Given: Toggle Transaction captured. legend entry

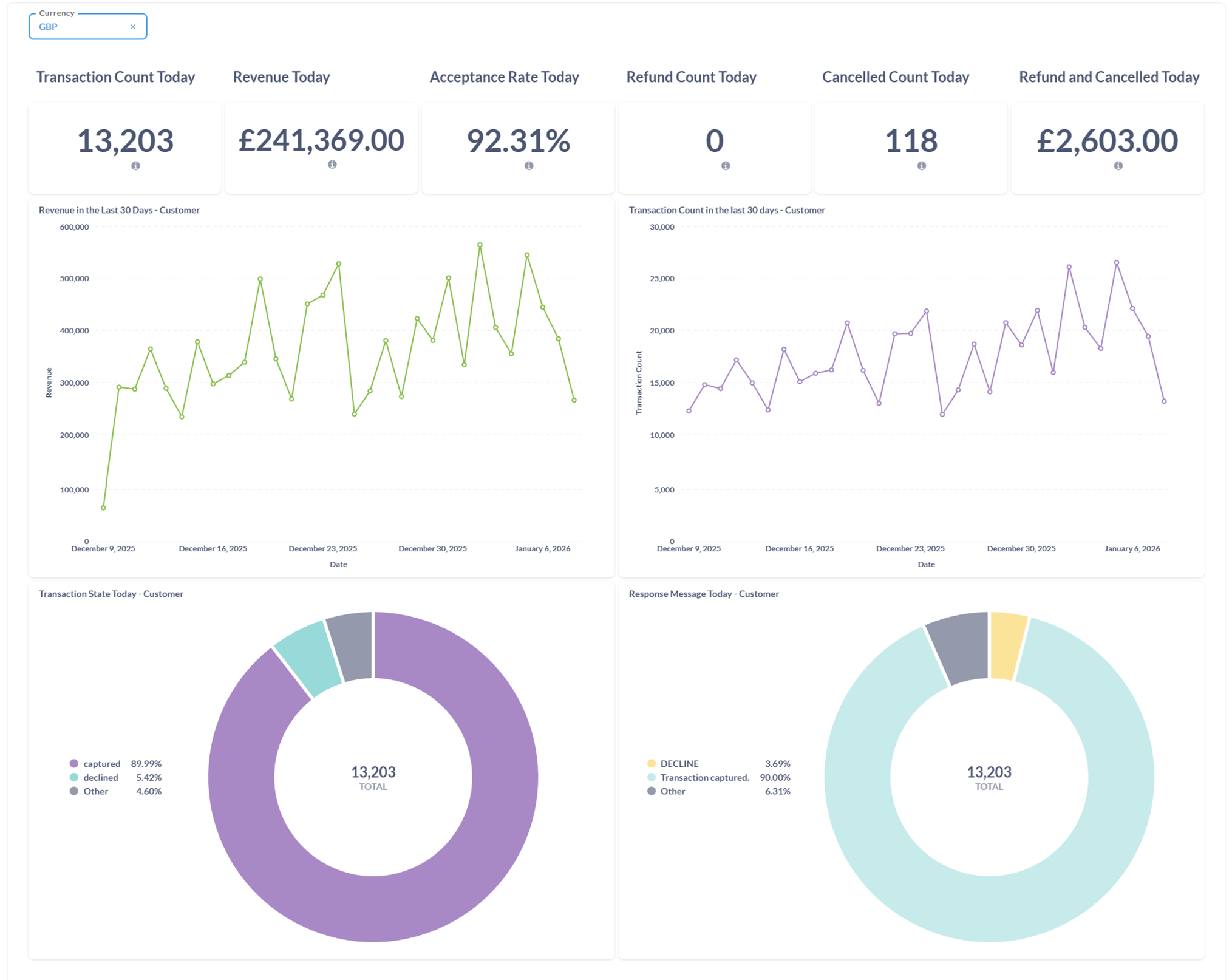Looking at the screenshot, I should pyautogui.click(x=698, y=778).
